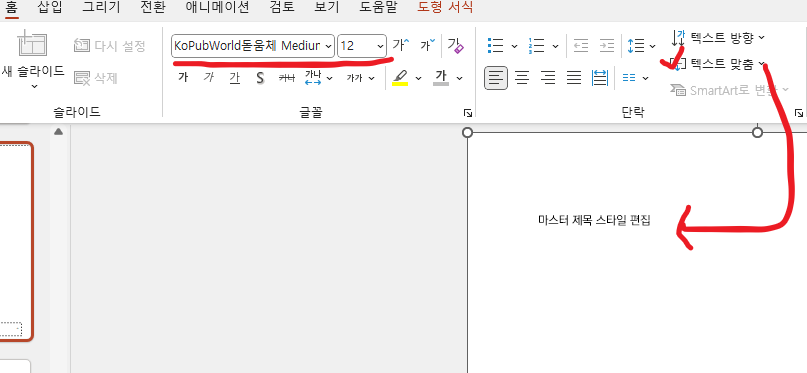Open the 검토 tab
Screen dimensions: 807x373
tap(282, 7)
